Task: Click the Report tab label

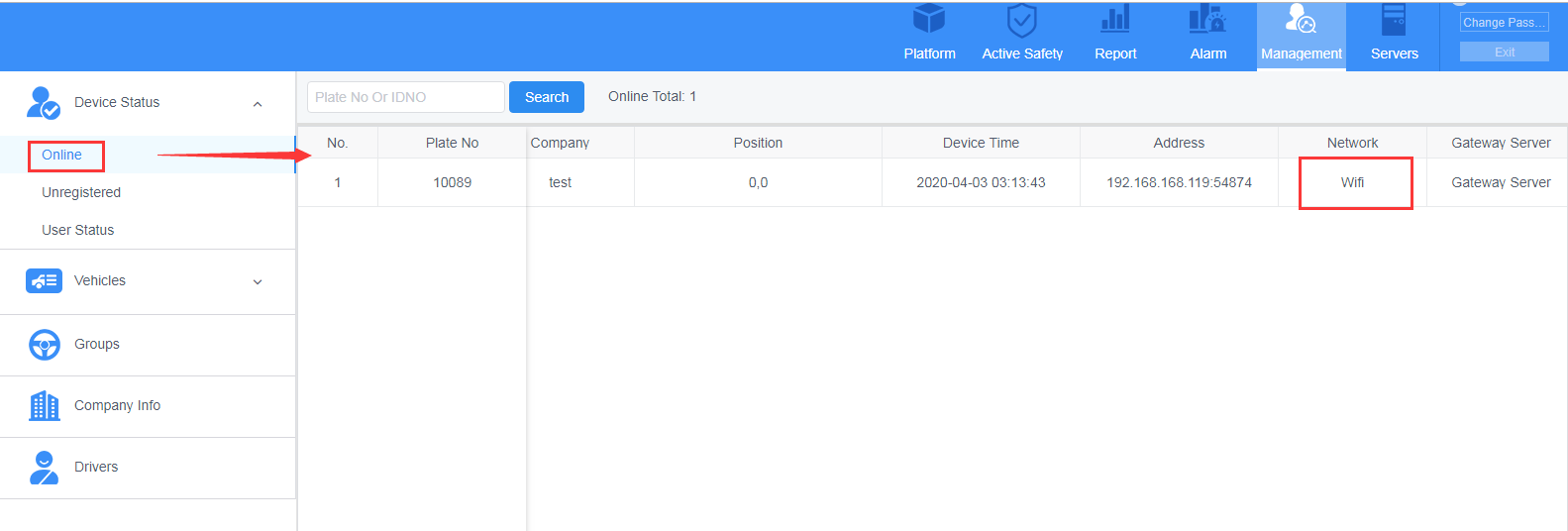Action: tap(1115, 53)
